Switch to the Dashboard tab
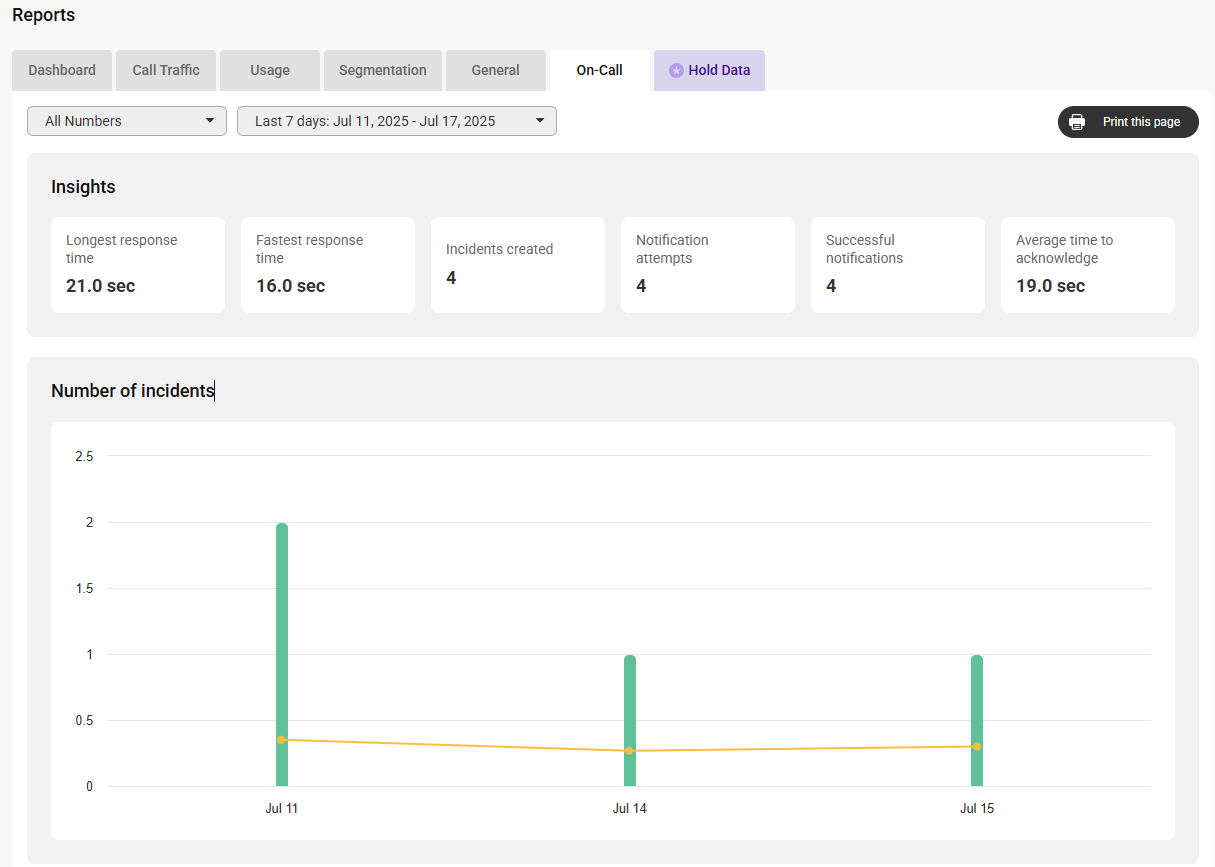The height and width of the screenshot is (867, 1215). [x=62, y=70]
